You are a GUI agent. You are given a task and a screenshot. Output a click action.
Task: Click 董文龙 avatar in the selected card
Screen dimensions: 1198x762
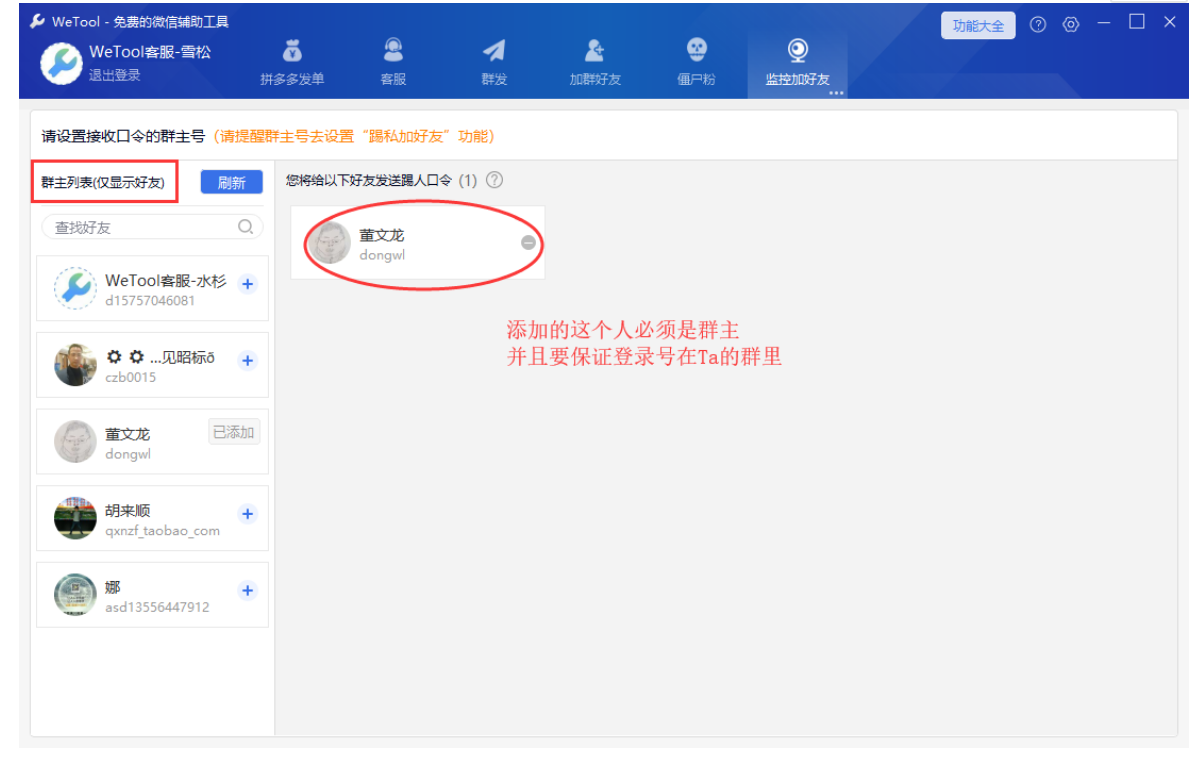[329, 242]
